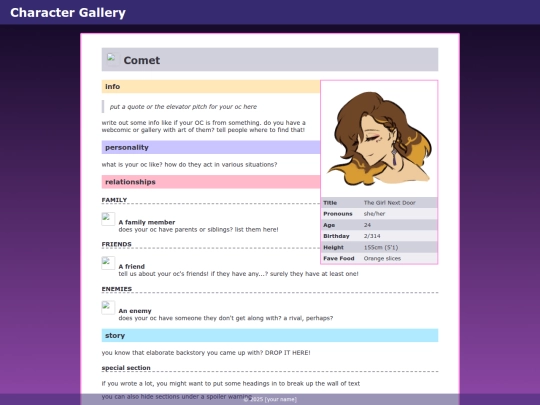Click the Height row label
Viewport: 540px width, 405px height.
tap(333, 247)
